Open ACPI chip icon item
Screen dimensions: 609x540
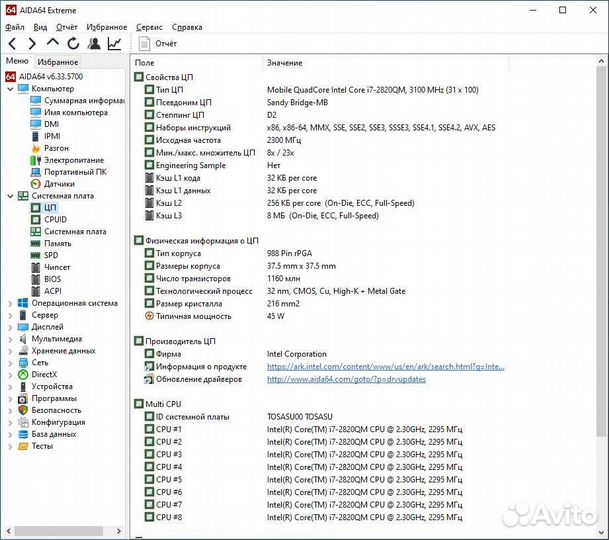tap(36, 291)
